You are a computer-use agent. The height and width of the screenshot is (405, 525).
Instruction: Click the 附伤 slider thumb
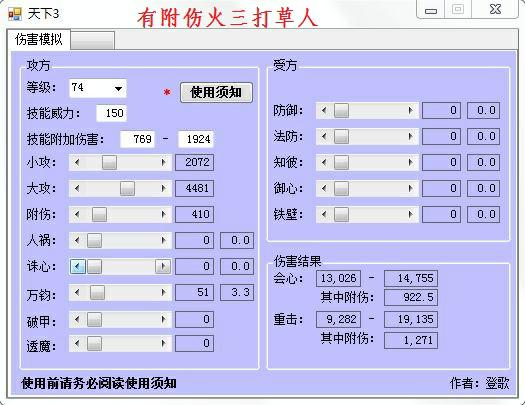(x=99, y=215)
